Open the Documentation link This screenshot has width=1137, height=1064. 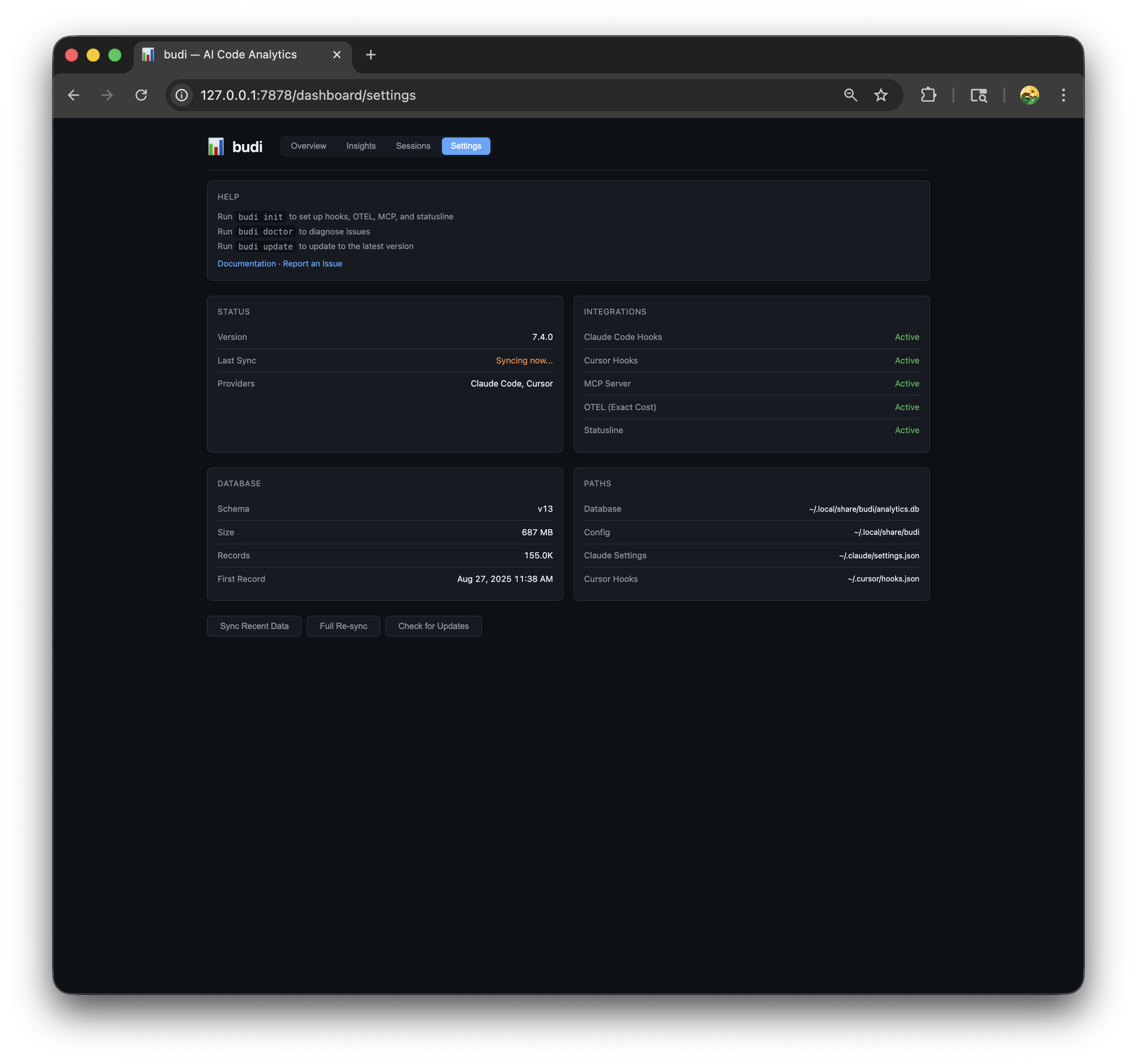(247, 264)
